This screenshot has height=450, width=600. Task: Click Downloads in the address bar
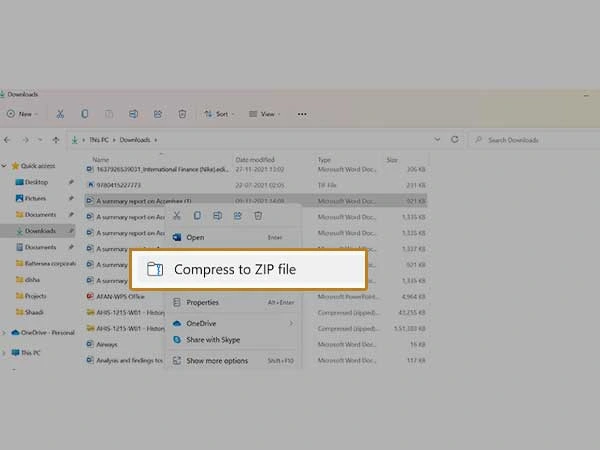tap(135, 140)
